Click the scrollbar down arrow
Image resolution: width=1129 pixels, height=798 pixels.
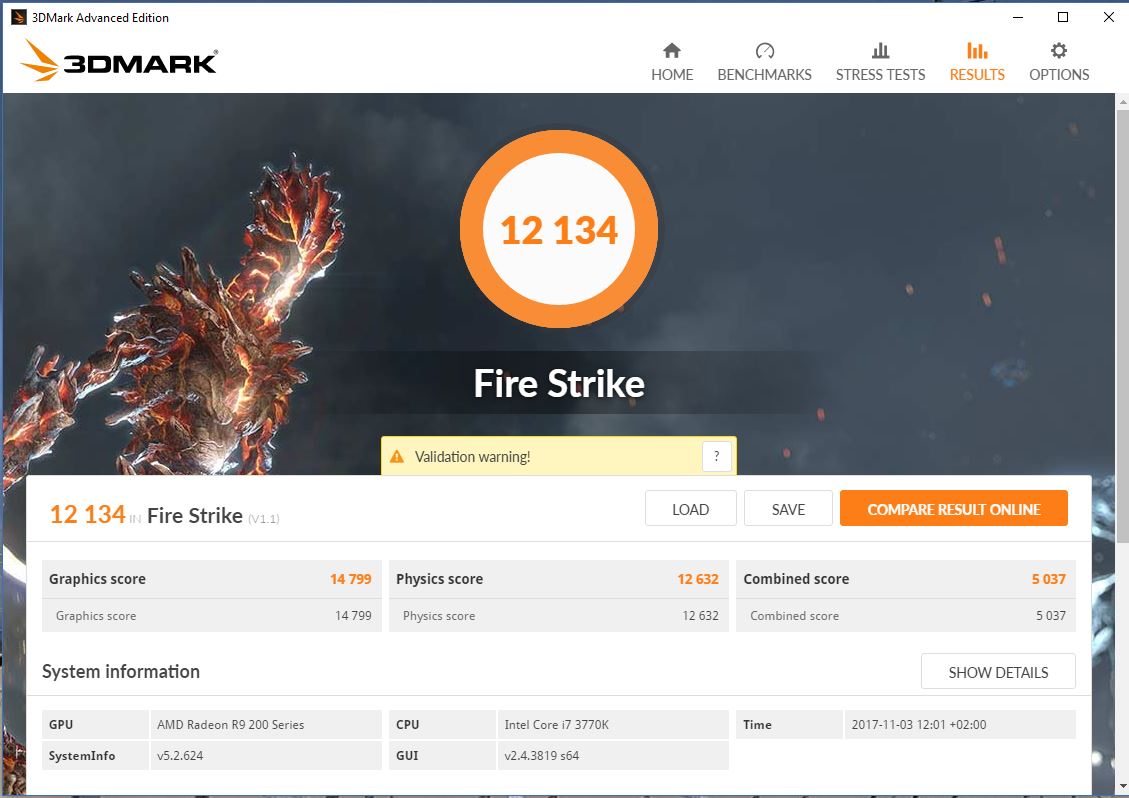(x=1123, y=786)
